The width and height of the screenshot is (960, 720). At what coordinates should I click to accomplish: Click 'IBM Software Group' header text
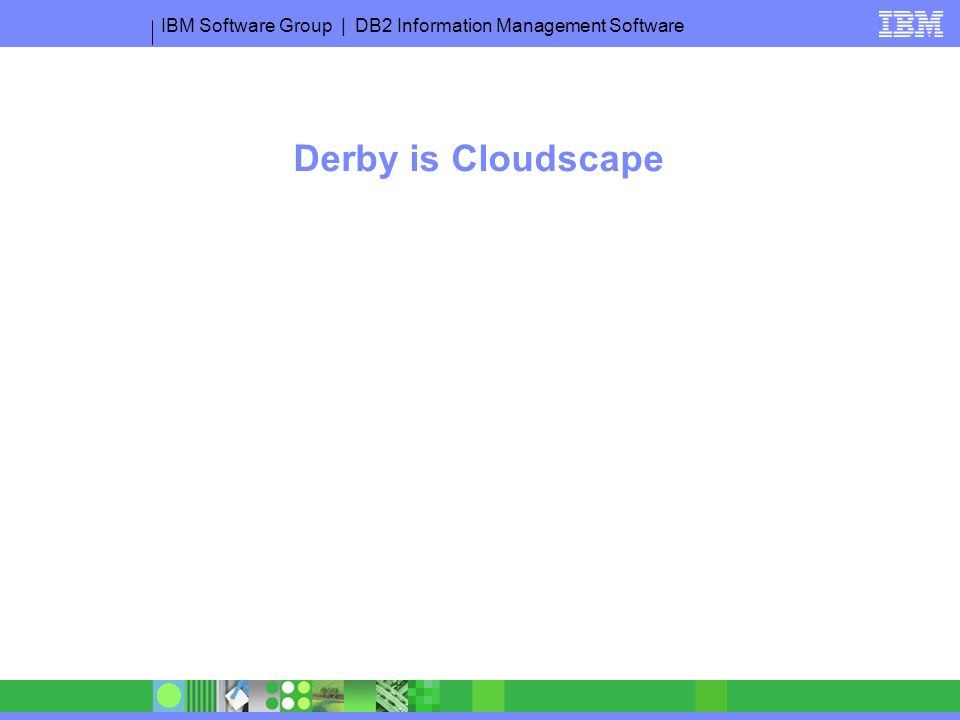click(x=246, y=26)
